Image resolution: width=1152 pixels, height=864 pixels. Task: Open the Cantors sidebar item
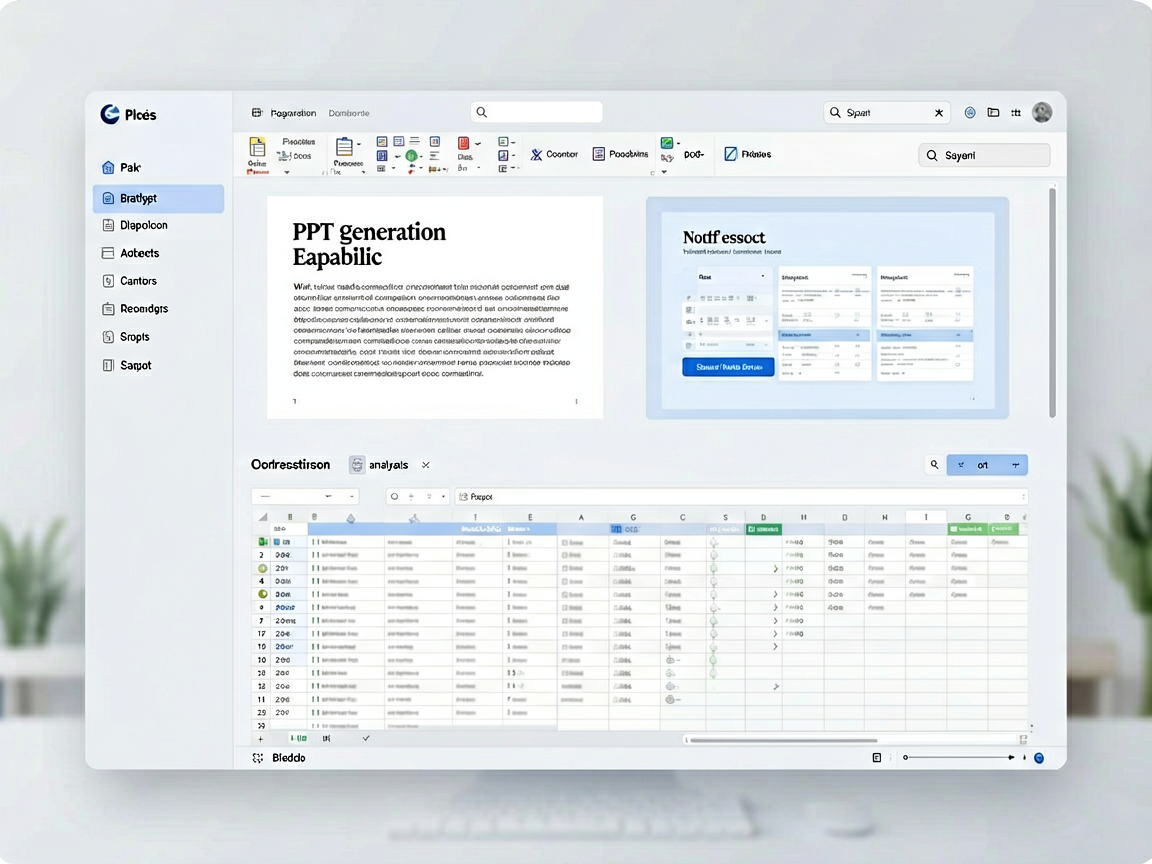click(129, 281)
